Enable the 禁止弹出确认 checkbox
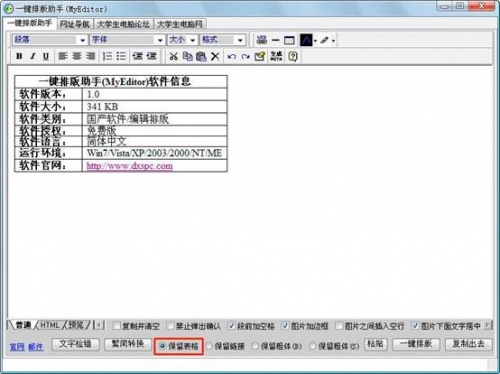This screenshot has height=374, width=500. 170,325
